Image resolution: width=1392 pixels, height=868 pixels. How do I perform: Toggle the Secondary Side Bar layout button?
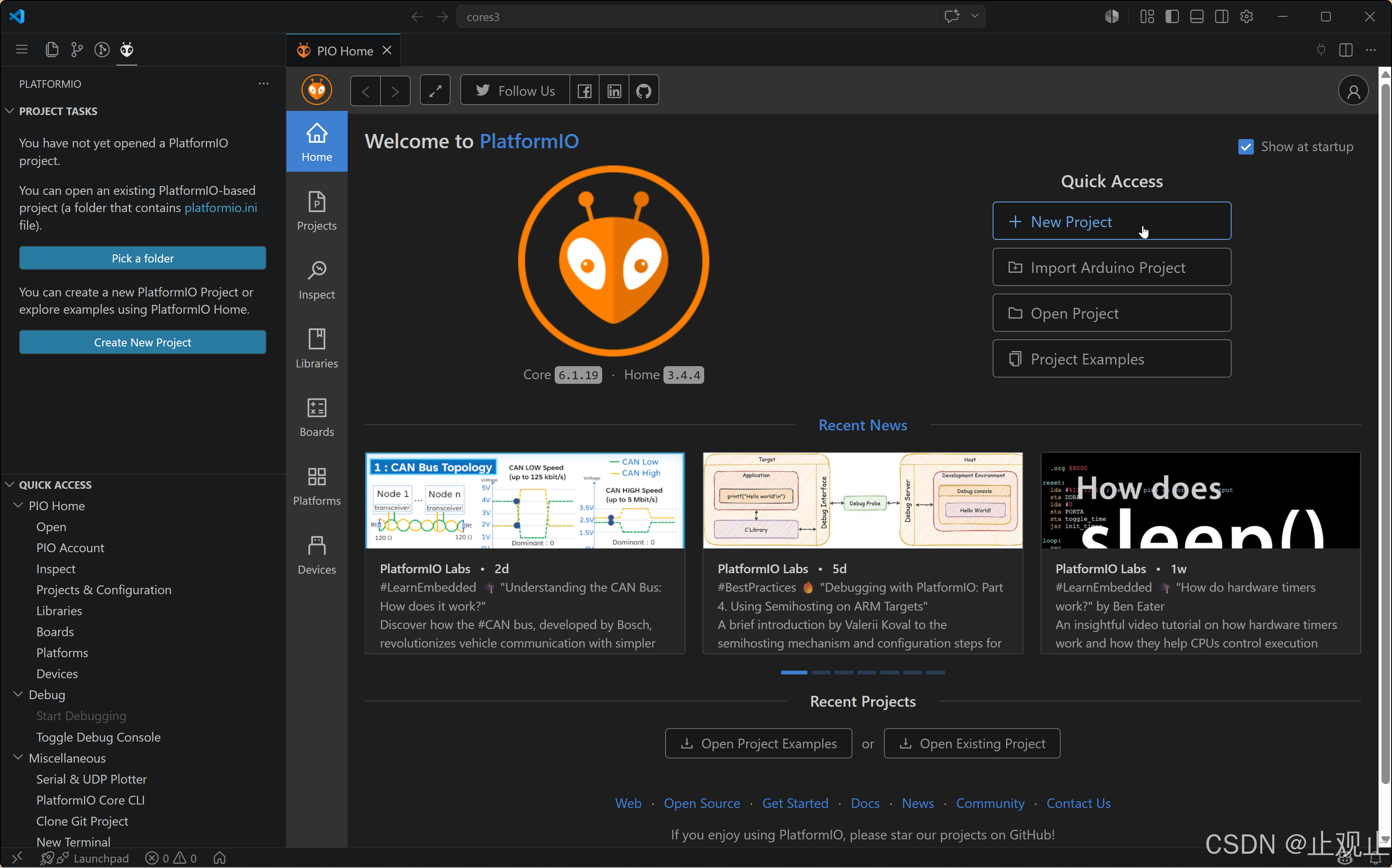pos(1222,17)
